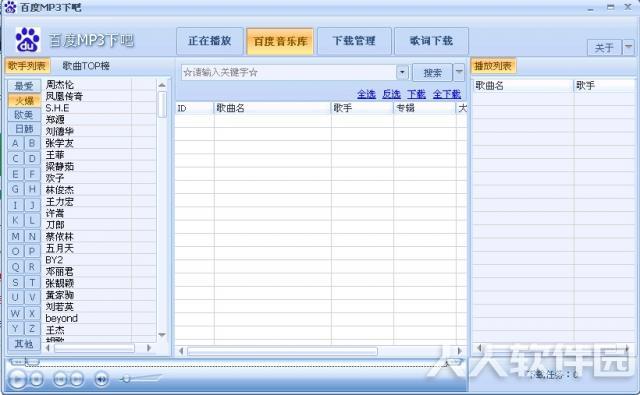Start playback with the play button
Image resolution: width=640 pixels, height=395 pixels.
(x=17, y=379)
